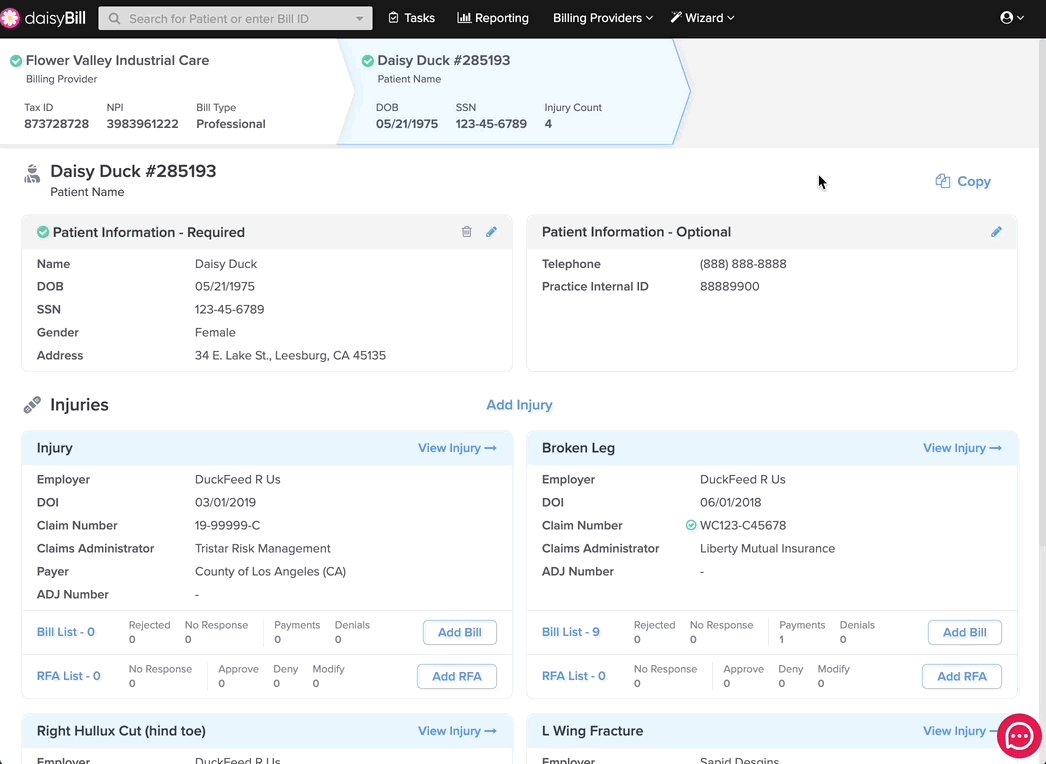View the 'Injury' card details

[x=457, y=448]
